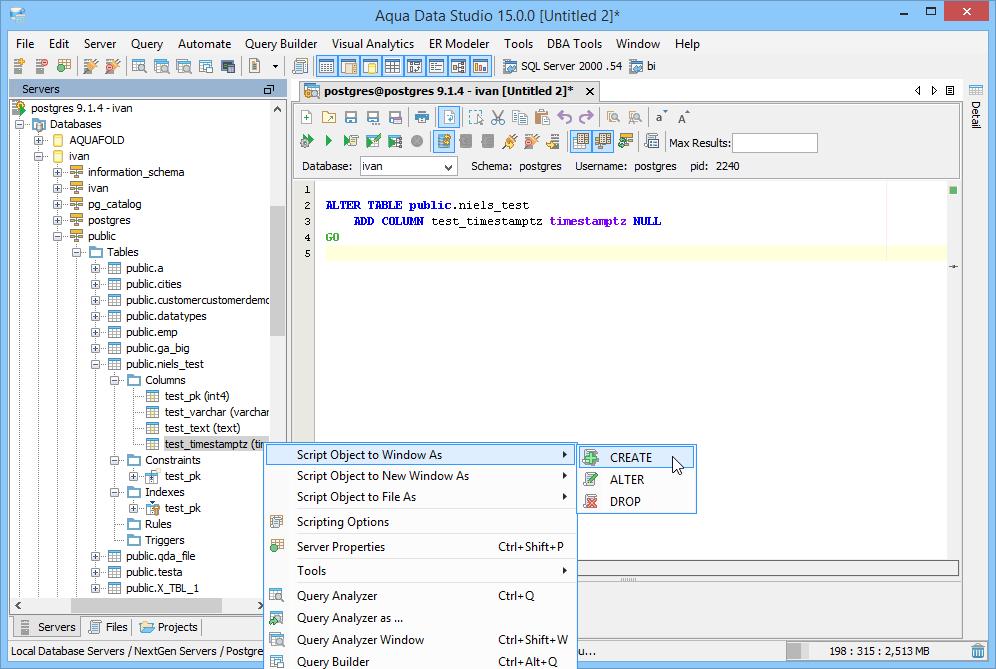Image resolution: width=996 pixels, height=669 pixels.
Task: Click the execute double-arrow gear icon
Action: [x=306, y=141]
